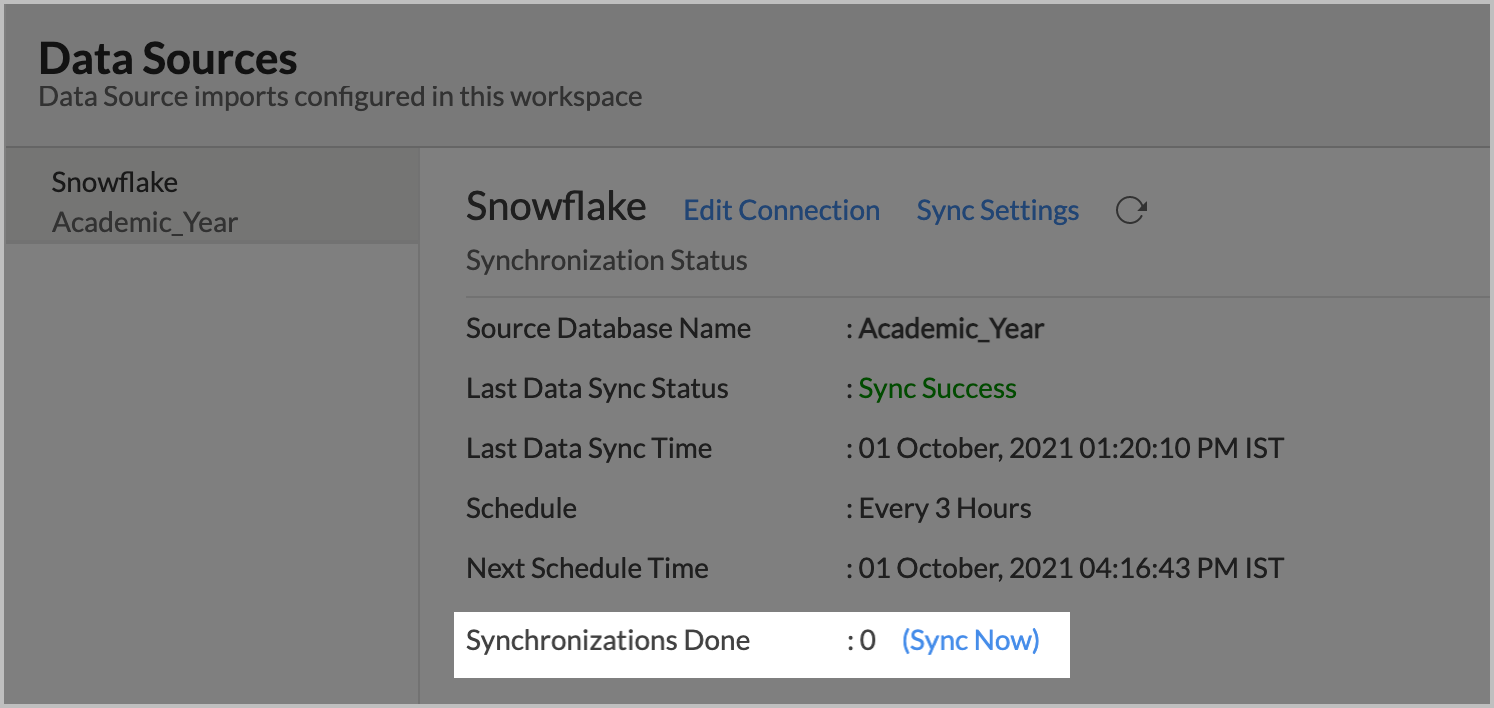Click the 04:16:43 PM IST next schedule value
Viewport: 1494px width, 708px height.
[1071, 568]
